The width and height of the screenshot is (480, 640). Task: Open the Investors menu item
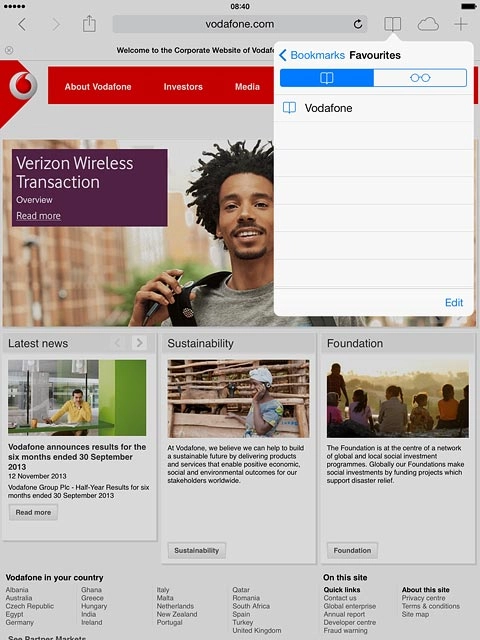[183, 87]
